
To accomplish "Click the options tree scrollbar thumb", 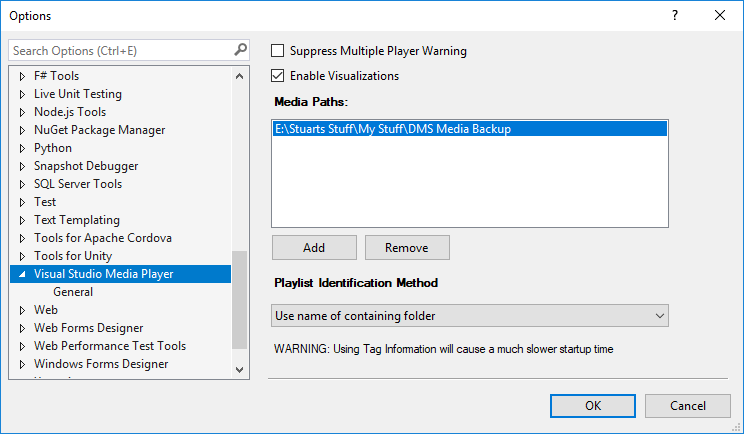I will click(x=240, y=300).
